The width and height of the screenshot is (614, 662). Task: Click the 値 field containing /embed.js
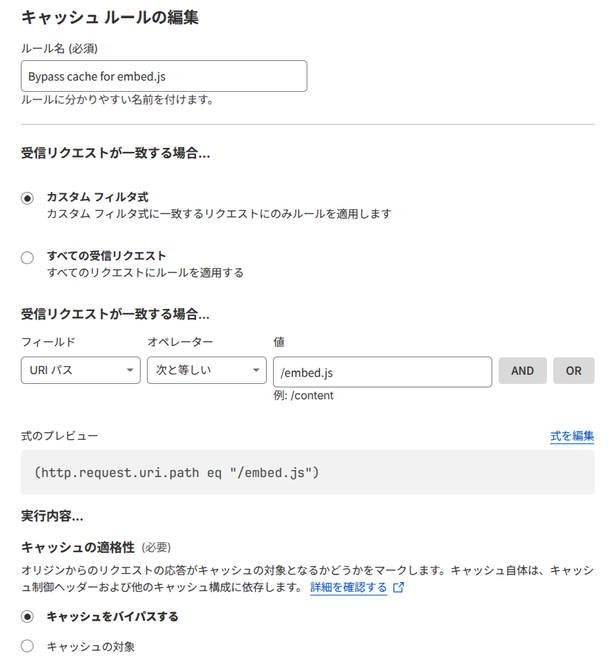[x=382, y=371]
